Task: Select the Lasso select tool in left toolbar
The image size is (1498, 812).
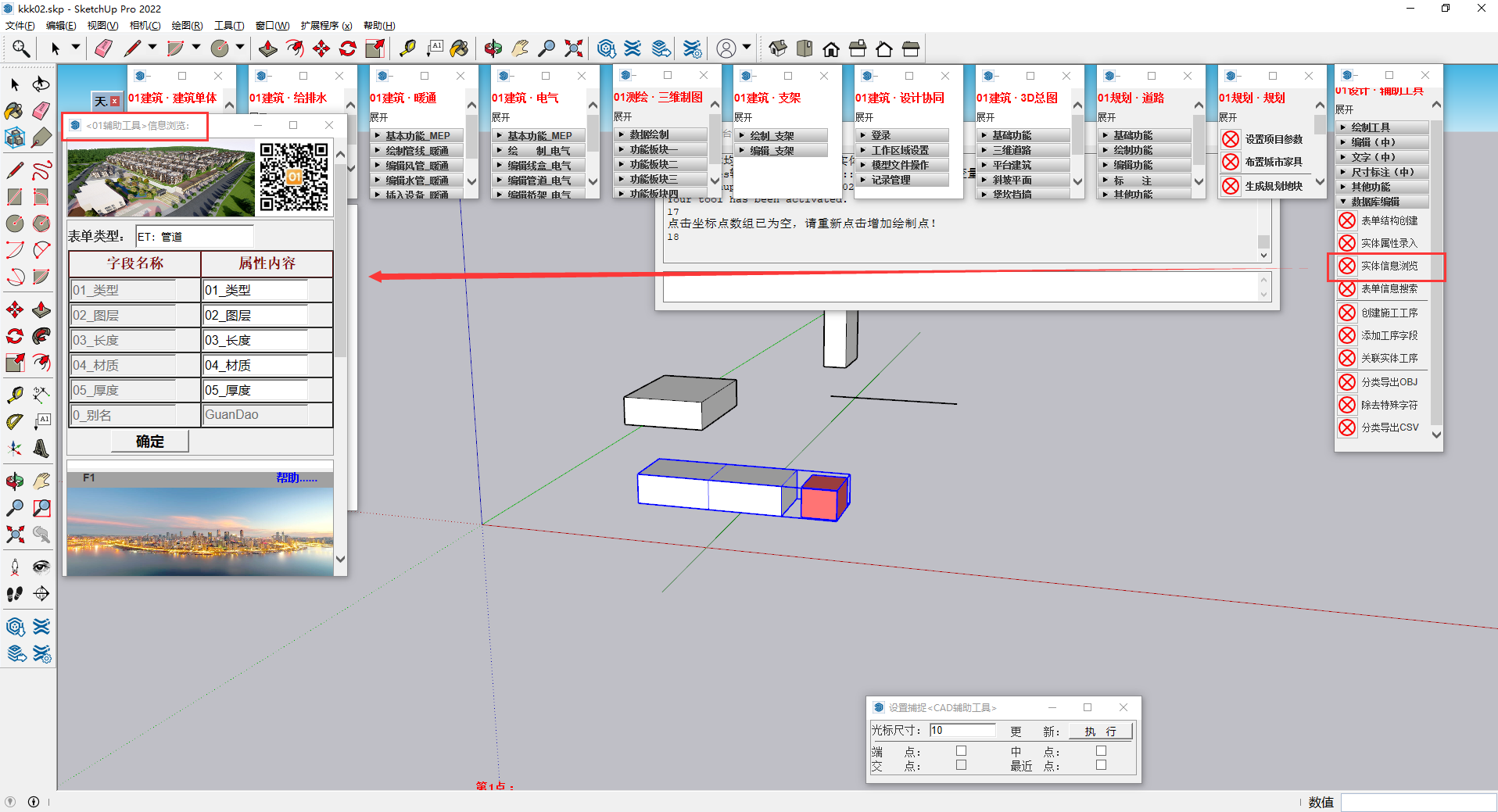Action: click(41, 84)
